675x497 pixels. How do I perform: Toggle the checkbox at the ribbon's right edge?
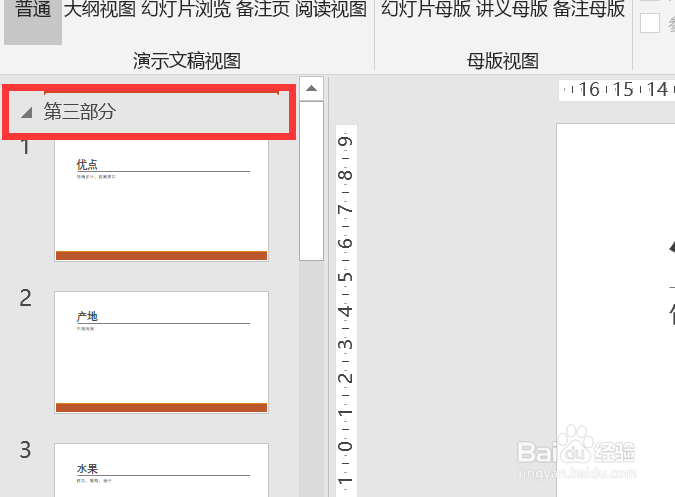tap(650, 23)
